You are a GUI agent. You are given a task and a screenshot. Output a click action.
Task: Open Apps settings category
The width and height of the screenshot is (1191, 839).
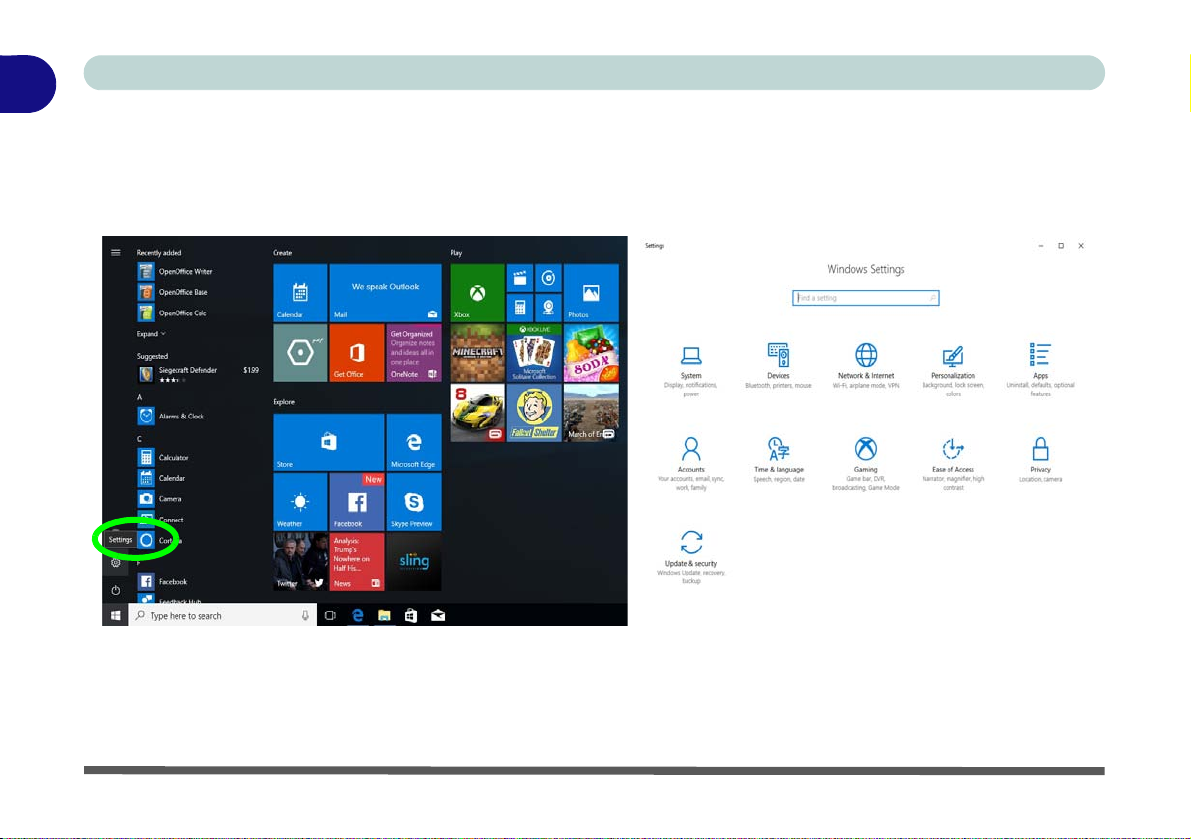1040,369
